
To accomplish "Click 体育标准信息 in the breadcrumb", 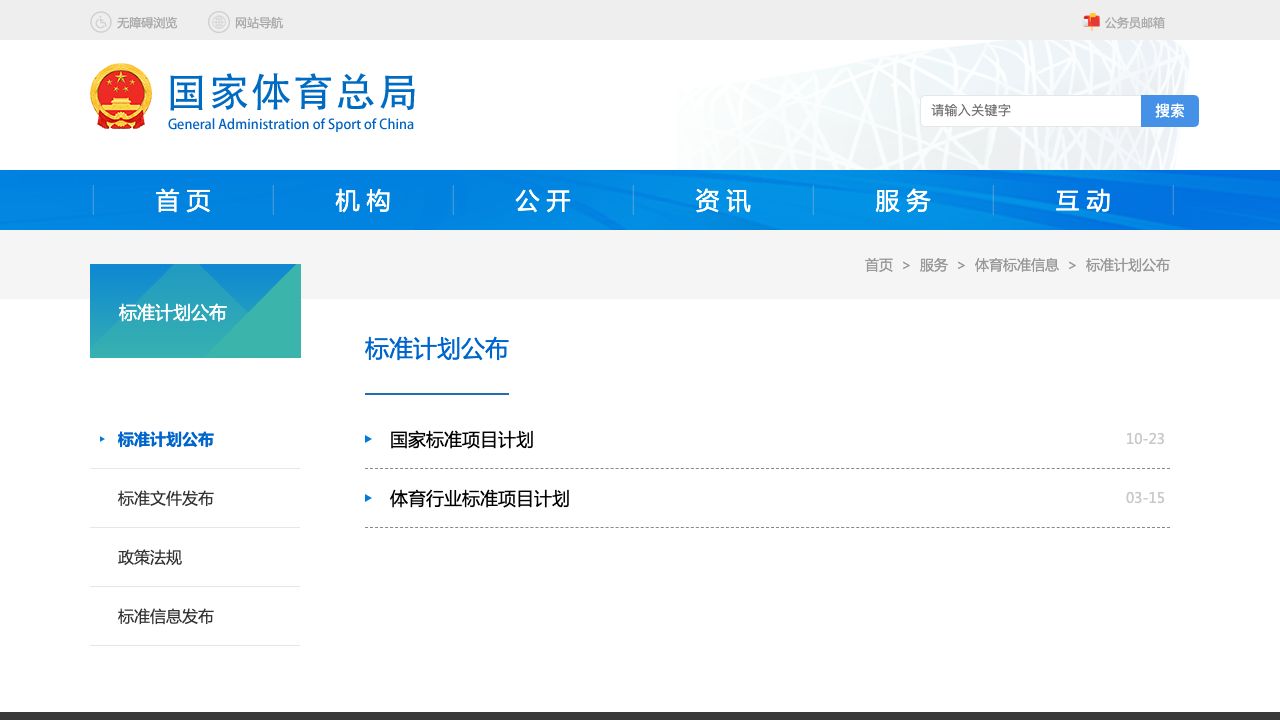I will coord(1016,265).
